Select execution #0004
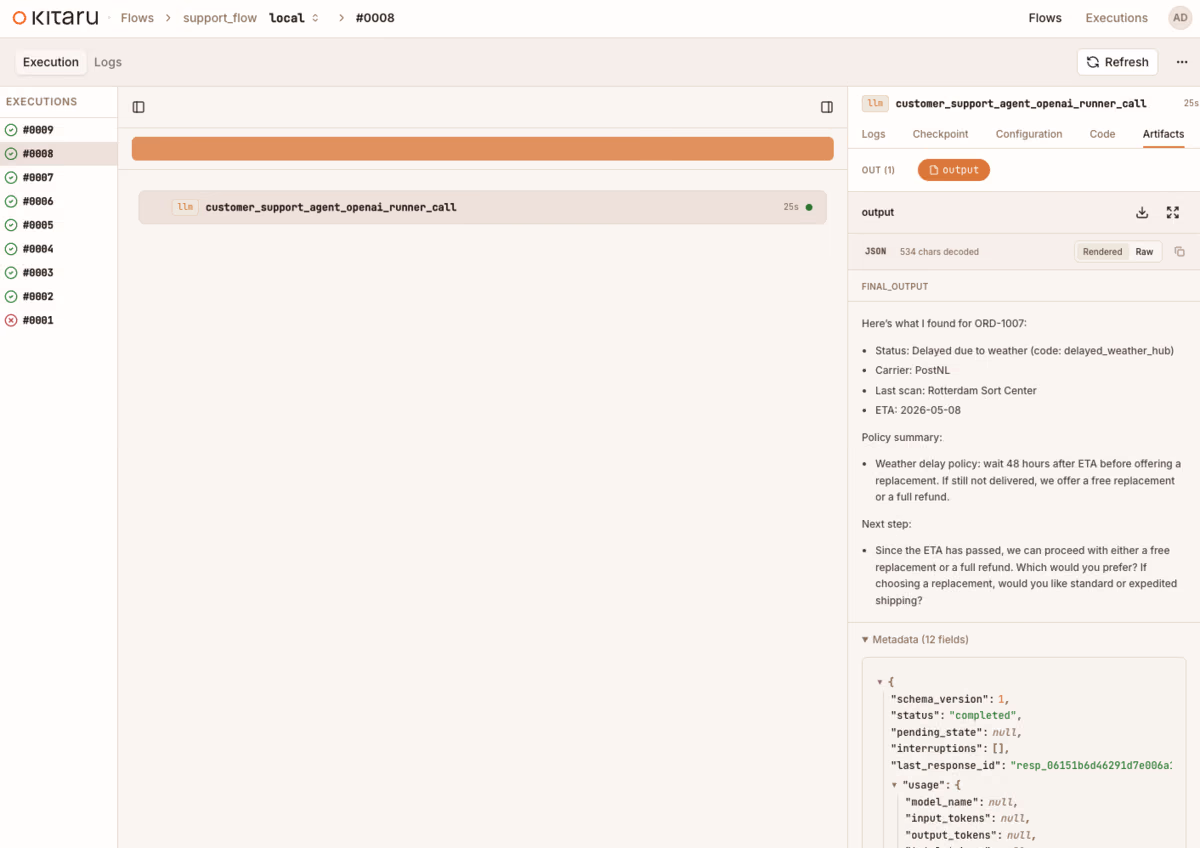 click(58, 249)
